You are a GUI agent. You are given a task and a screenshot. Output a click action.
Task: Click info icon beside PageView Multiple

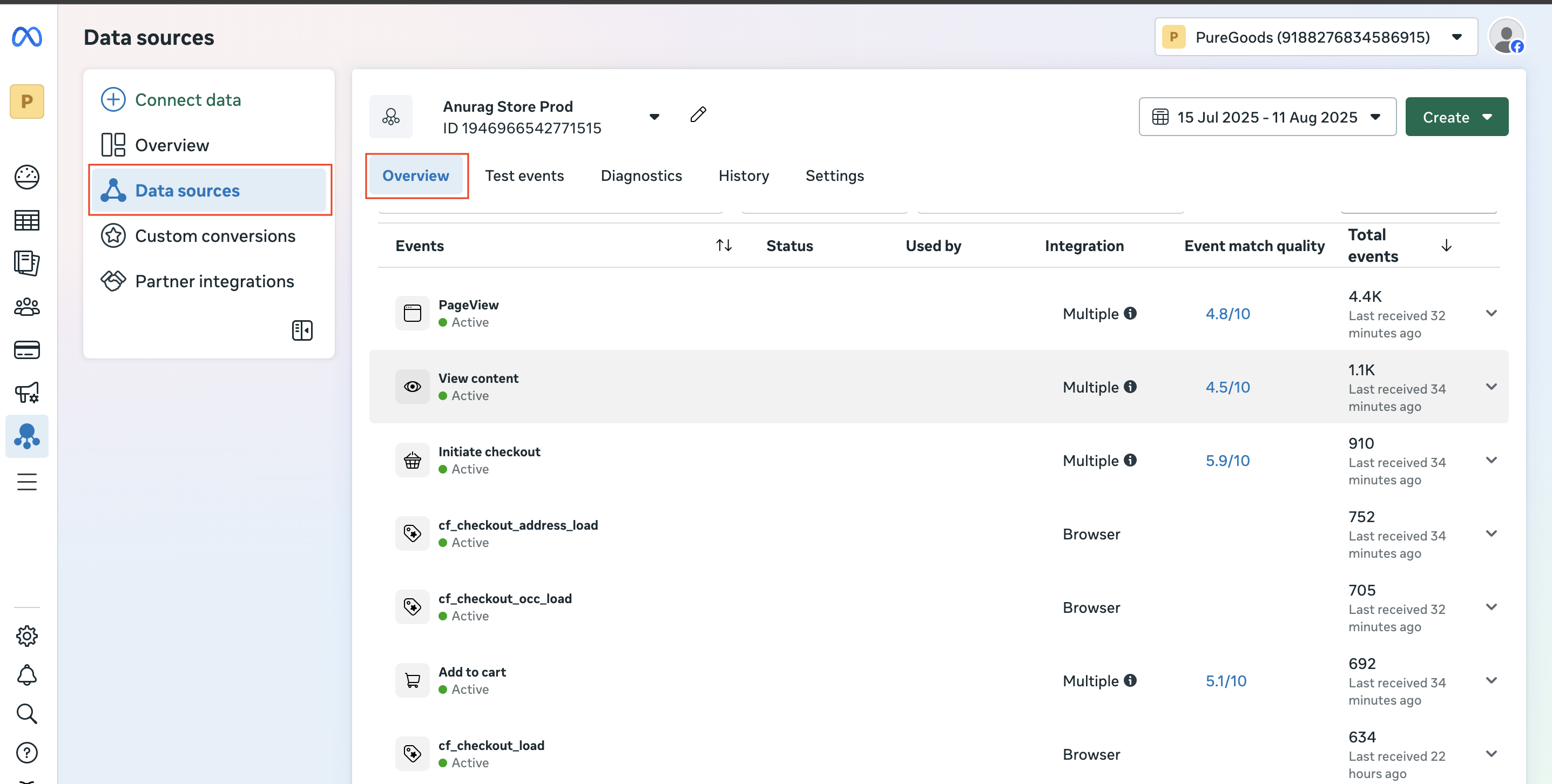pos(1130,313)
